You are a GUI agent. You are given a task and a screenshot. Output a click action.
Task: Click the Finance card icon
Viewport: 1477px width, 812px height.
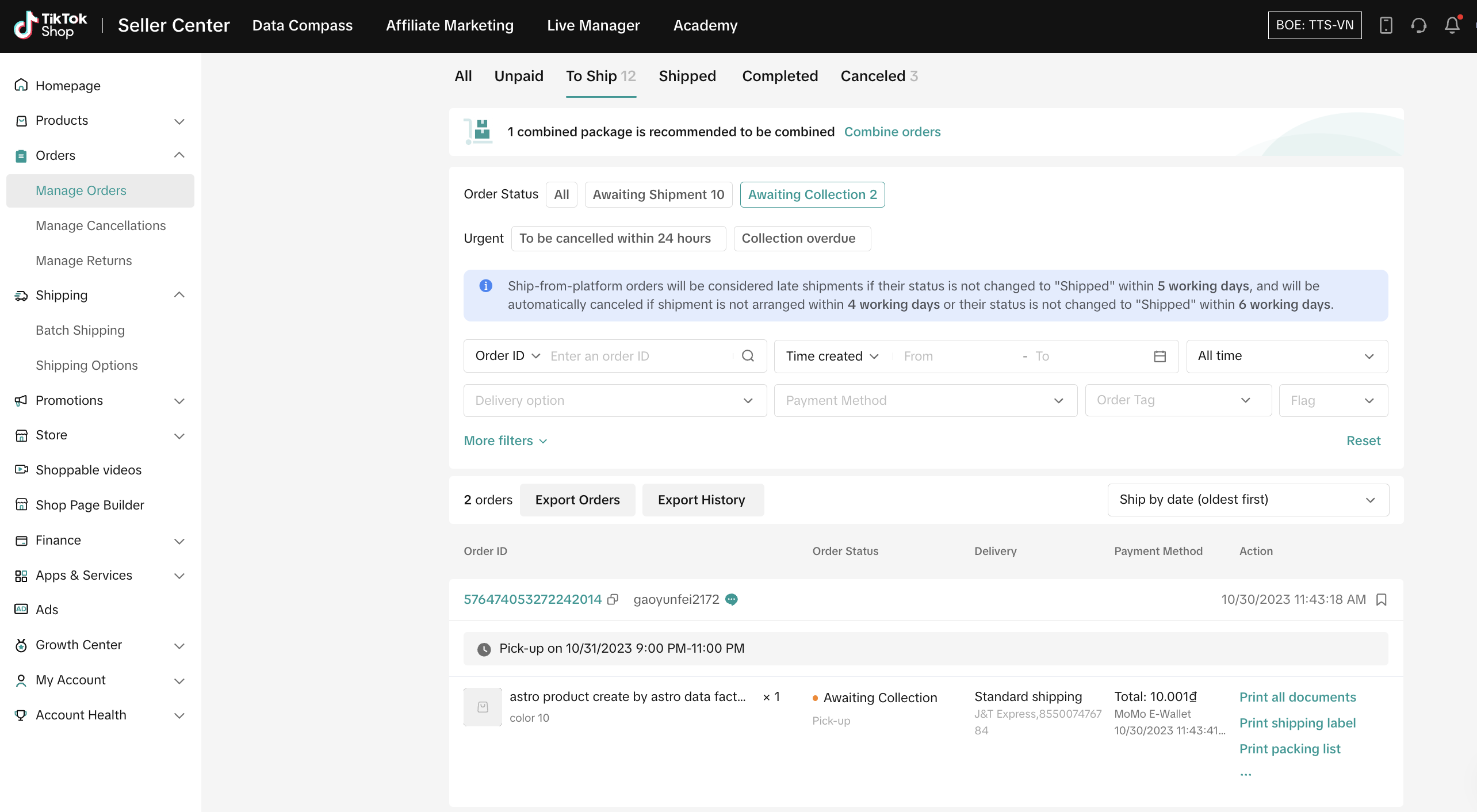[x=21, y=541]
